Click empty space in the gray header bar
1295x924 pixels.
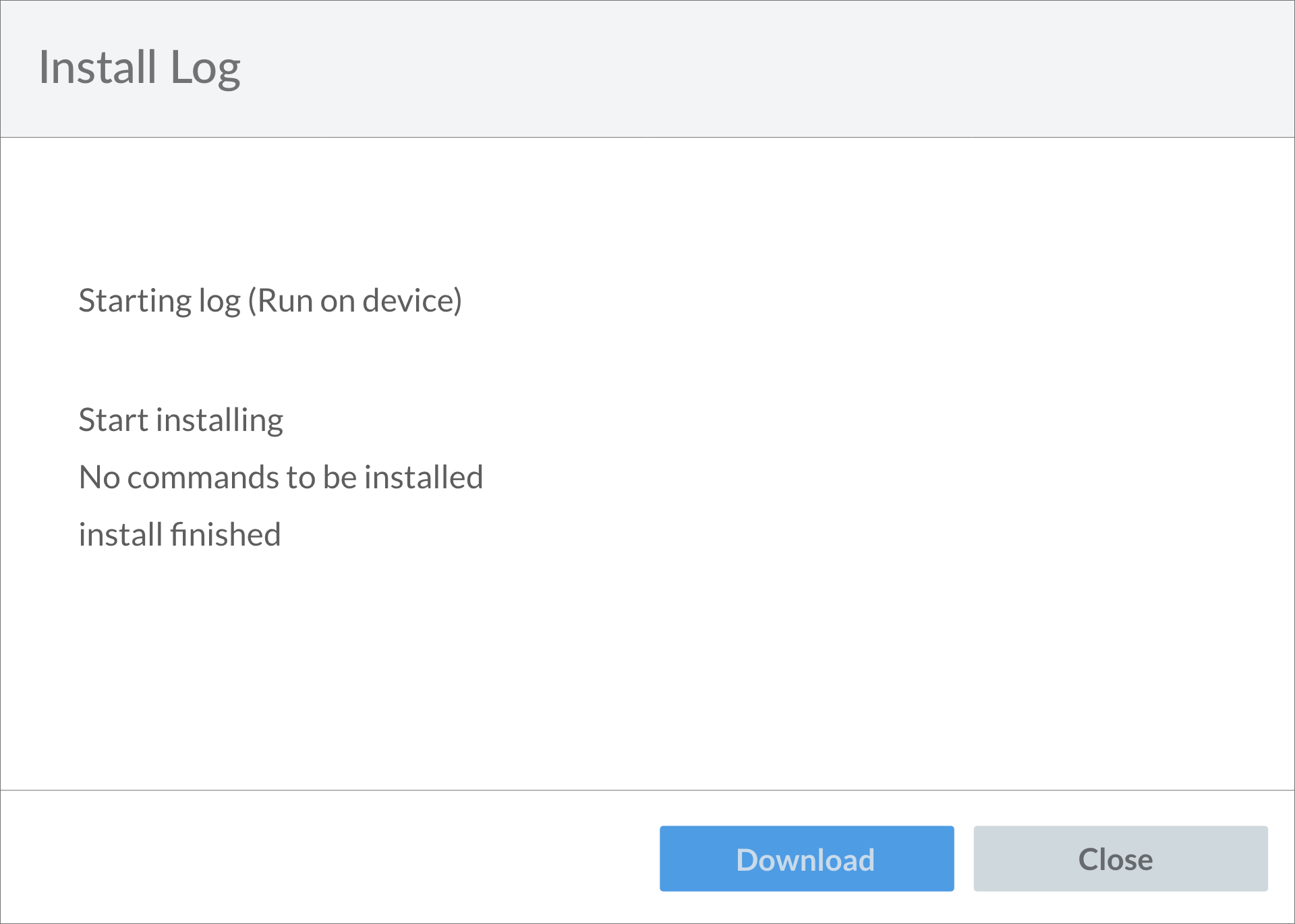coord(742,68)
